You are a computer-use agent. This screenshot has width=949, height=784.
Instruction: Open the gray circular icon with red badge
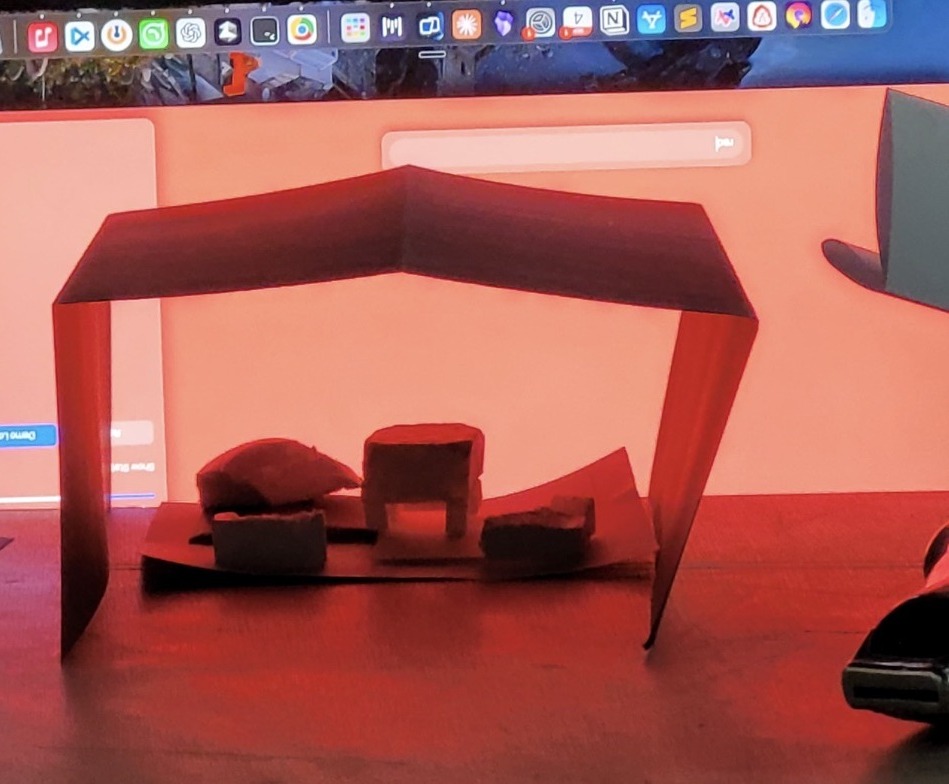tap(540, 23)
